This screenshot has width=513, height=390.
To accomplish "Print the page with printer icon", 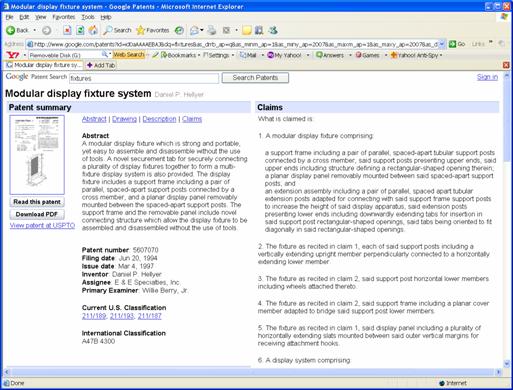I will coord(212,30).
